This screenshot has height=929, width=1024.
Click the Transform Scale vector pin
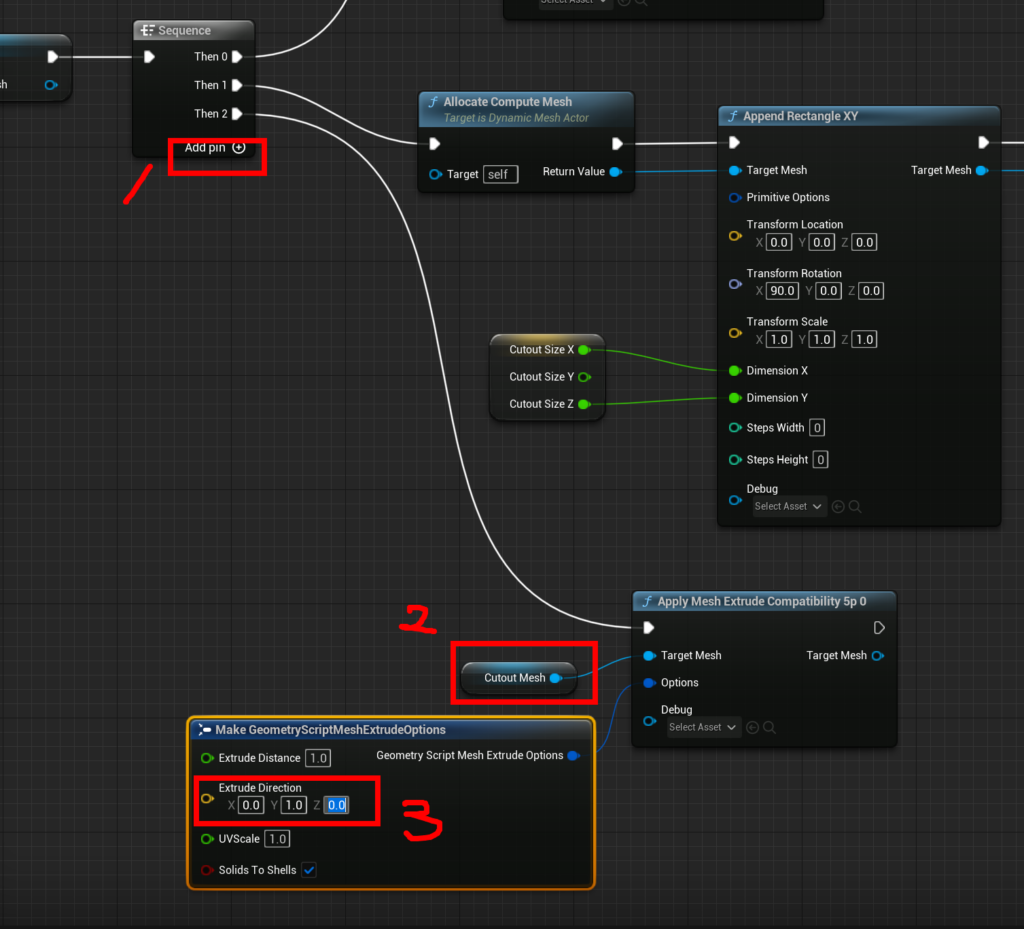(735, 333)
